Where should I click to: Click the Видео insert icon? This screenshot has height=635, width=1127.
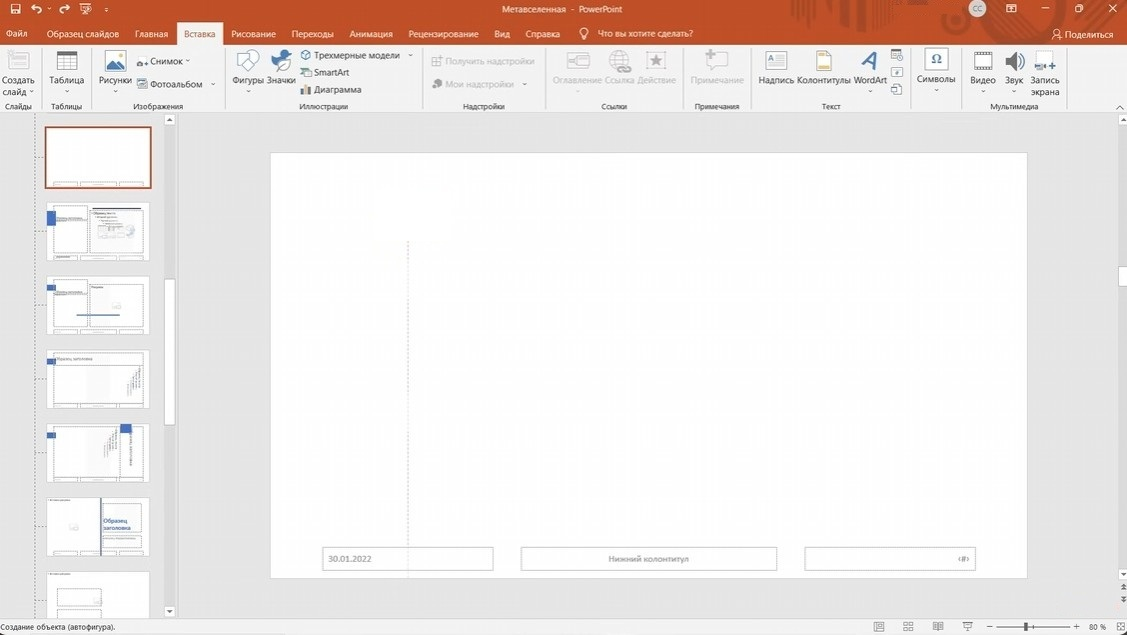click(983, 70)
